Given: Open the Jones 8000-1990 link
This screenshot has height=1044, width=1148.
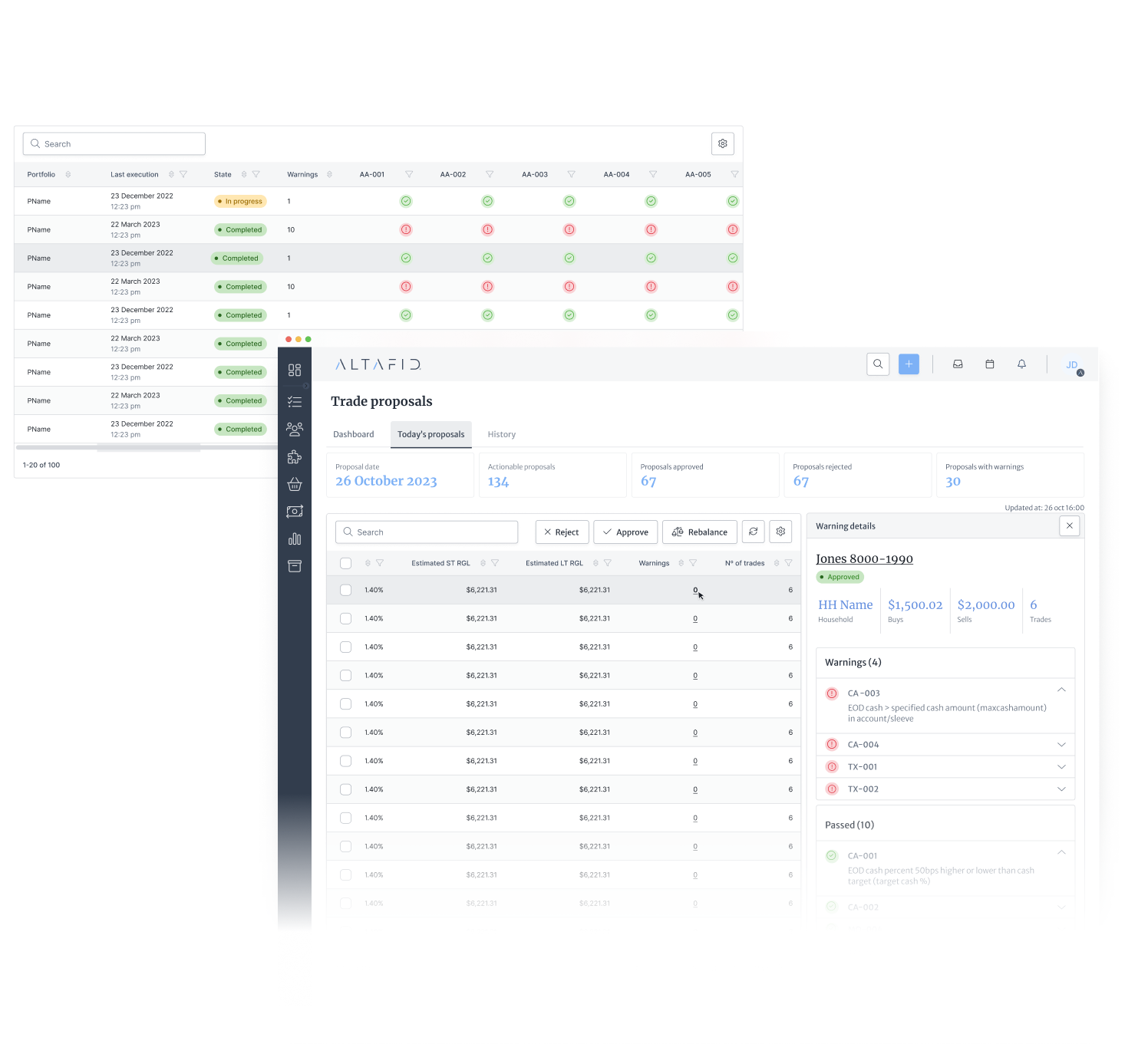Looking at the screenshot, I should (864, 559).
